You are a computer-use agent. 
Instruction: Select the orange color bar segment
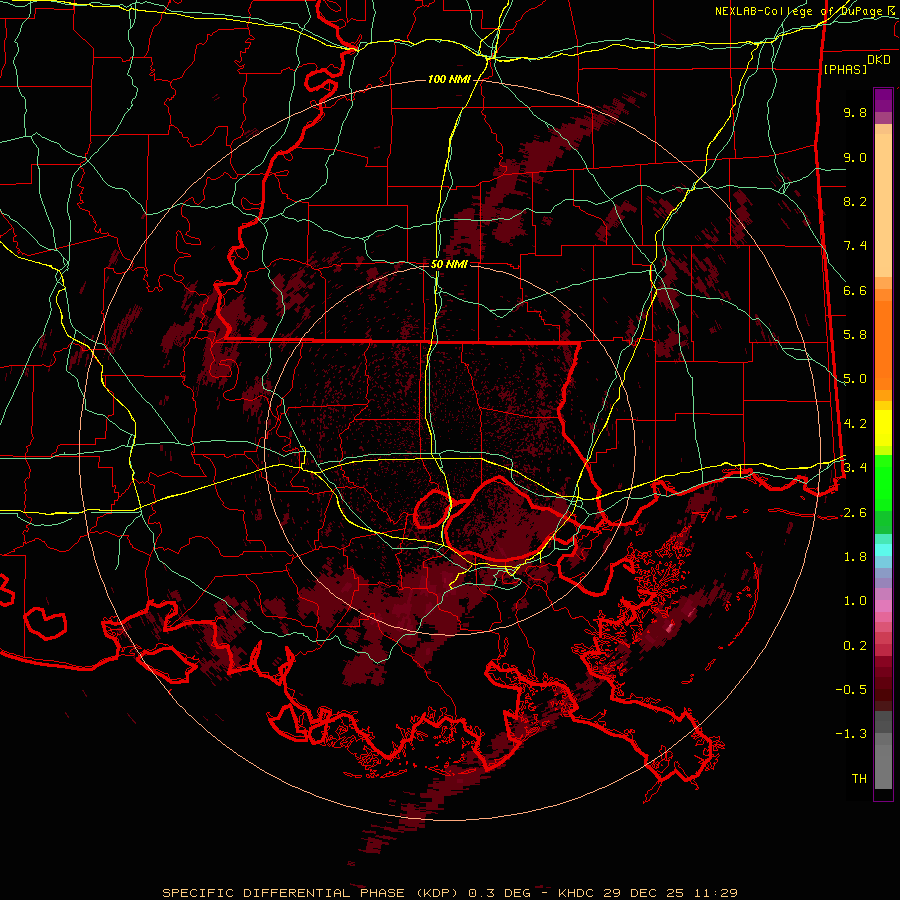click(x=883, y=345)
